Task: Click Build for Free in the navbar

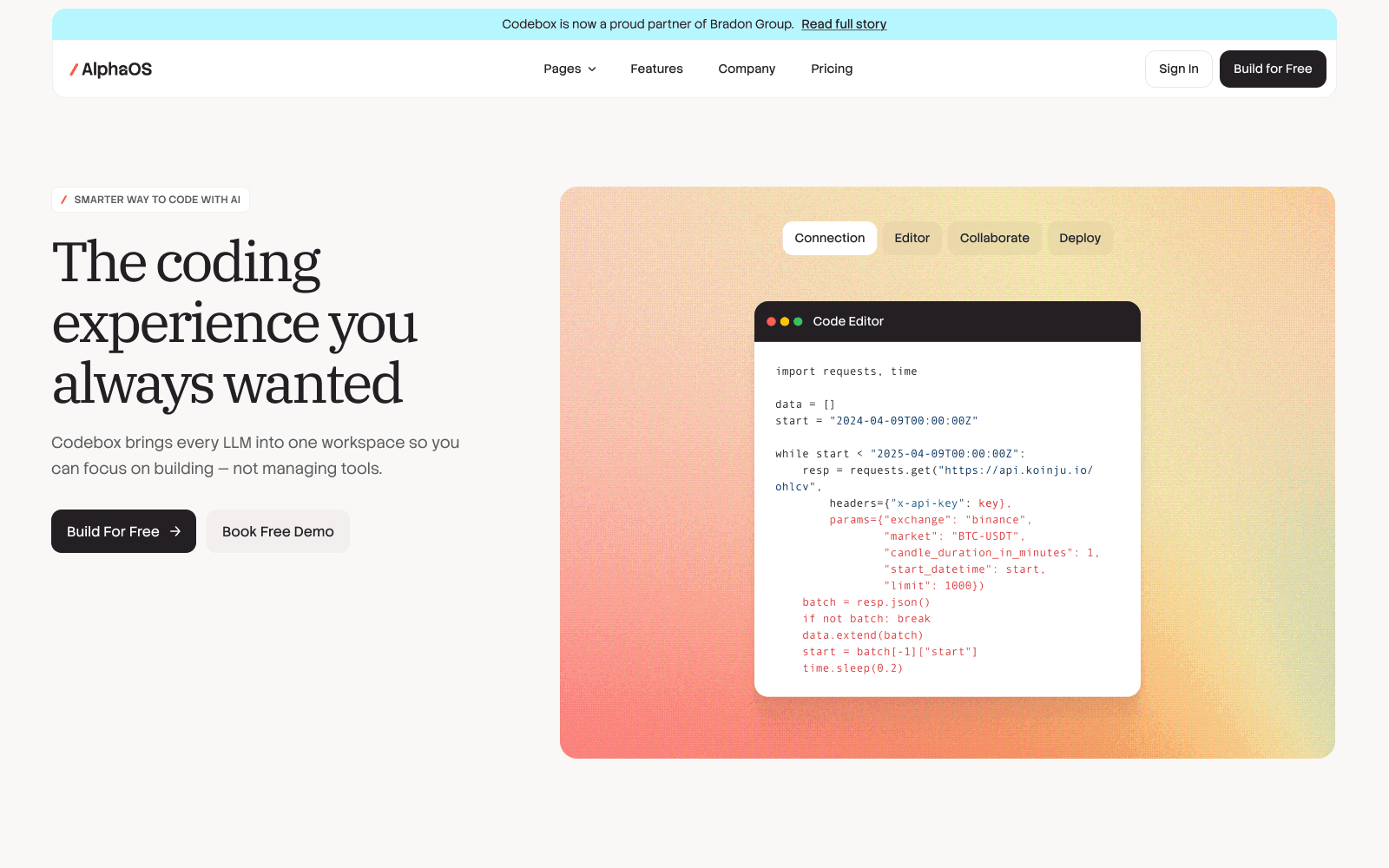Action: click(x=1273, y=69)
